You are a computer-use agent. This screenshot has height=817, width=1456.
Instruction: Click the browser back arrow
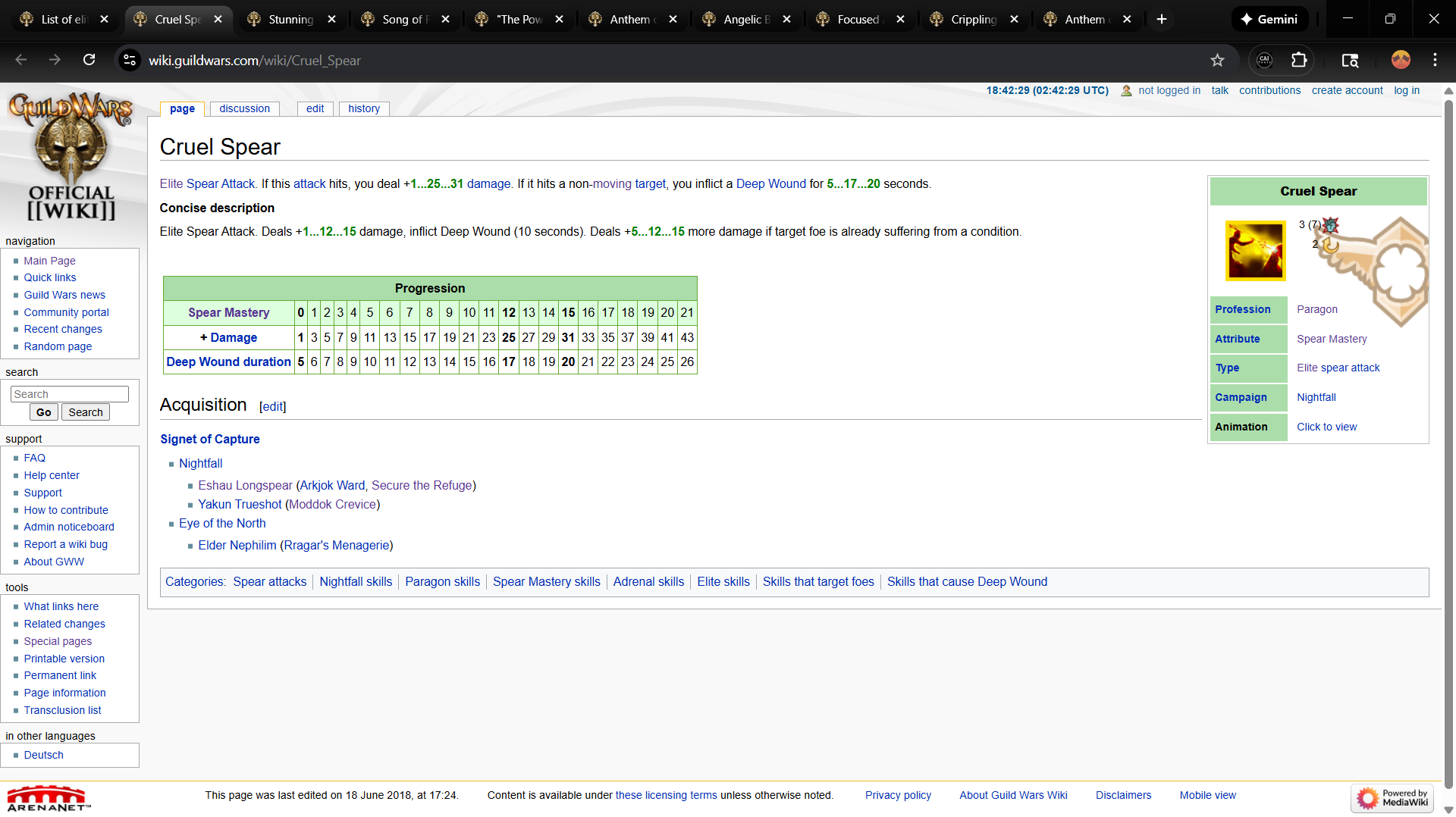[x=21, y=60]
